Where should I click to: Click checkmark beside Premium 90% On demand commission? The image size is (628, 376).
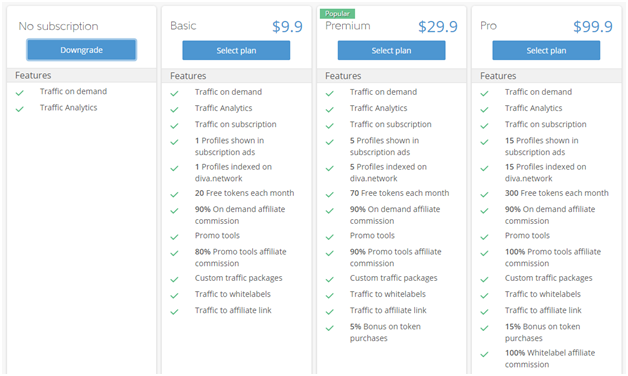point(330,211)
